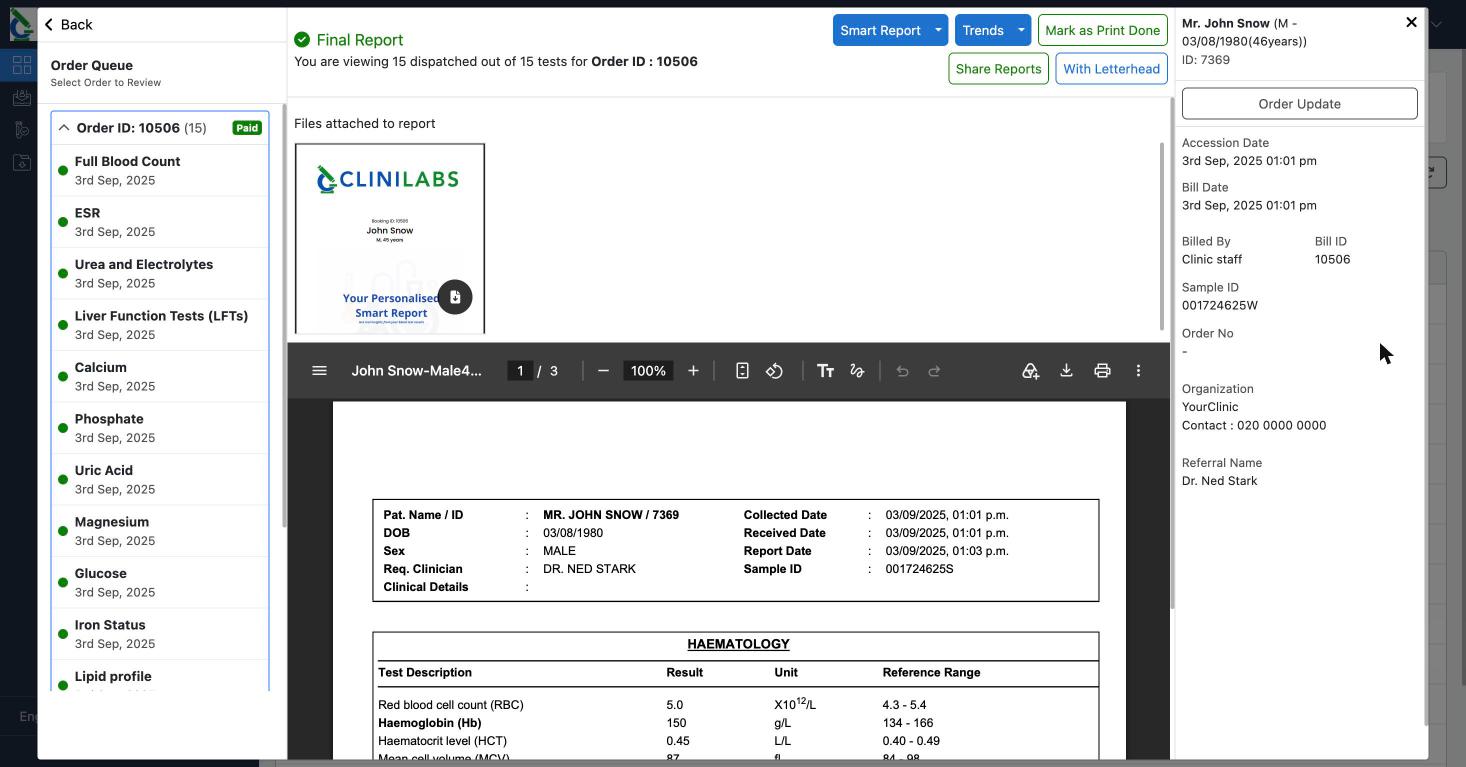Select Liver Function Tests (LFTs)
Viewport: 1466px width, 767px height.
(x=160, y=325)
